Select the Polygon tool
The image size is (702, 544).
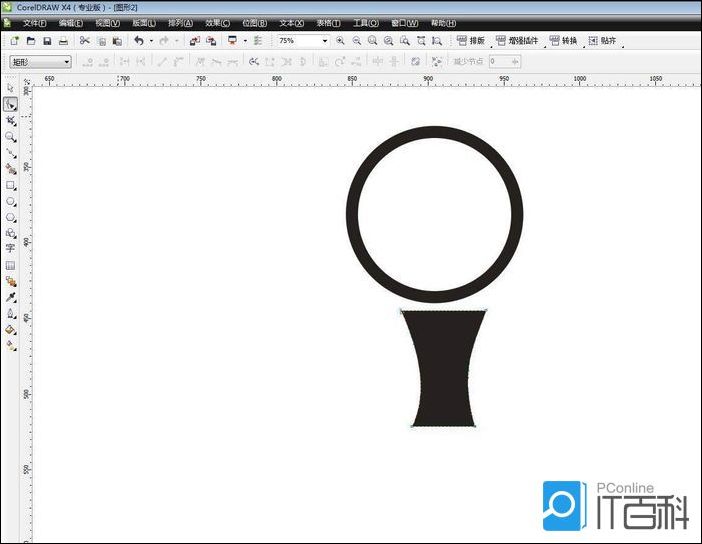[10, 218]
